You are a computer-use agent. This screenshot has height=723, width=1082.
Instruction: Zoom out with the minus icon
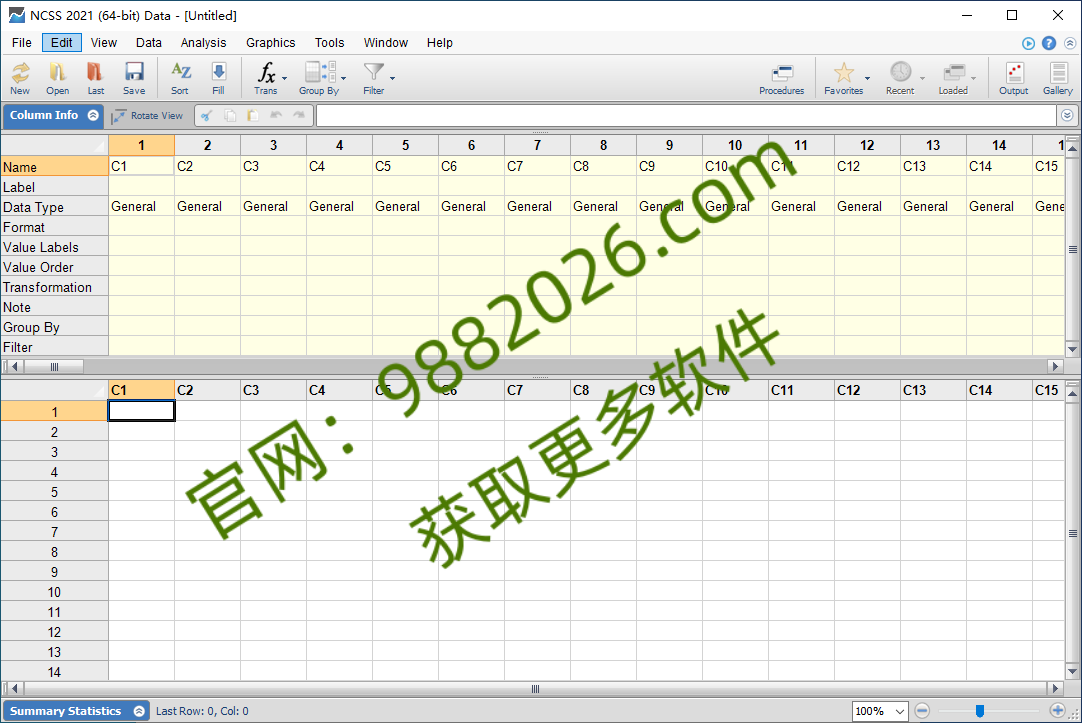coord(922,711)
